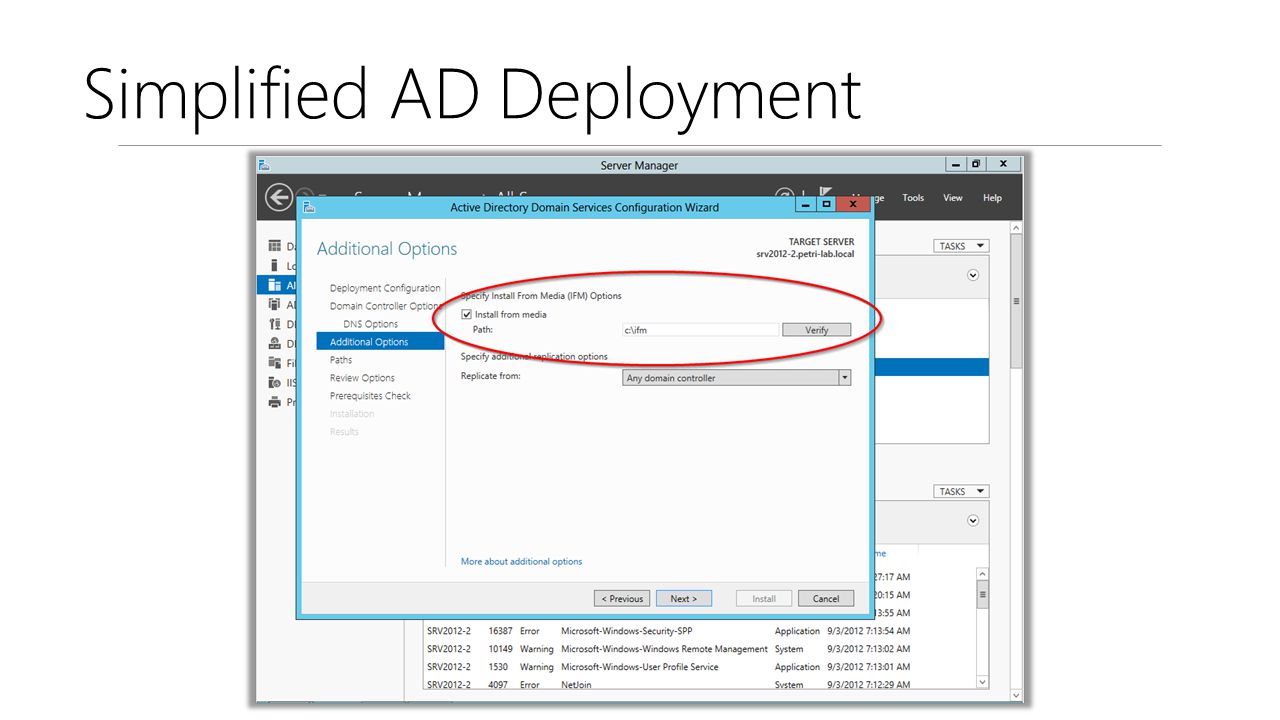Go to DNS Options wizard step

pos(370,324)
